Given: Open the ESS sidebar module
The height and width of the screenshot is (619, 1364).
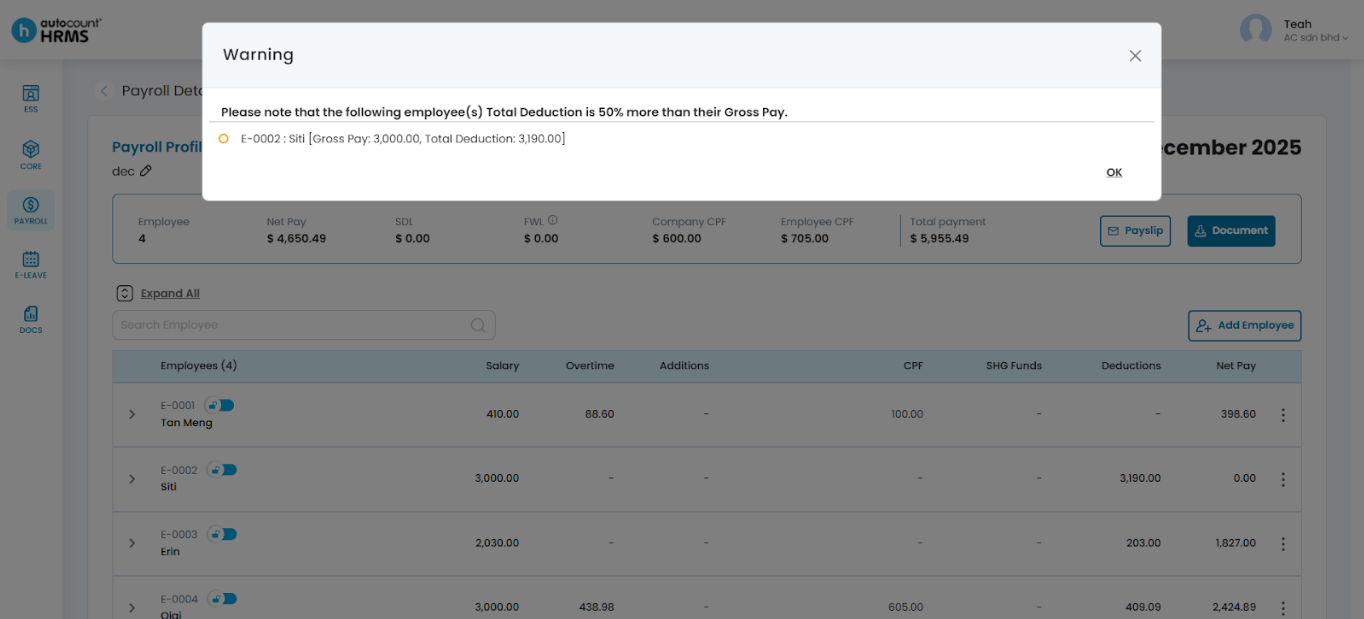Looking at the screenshot, I should click(31, 98).
